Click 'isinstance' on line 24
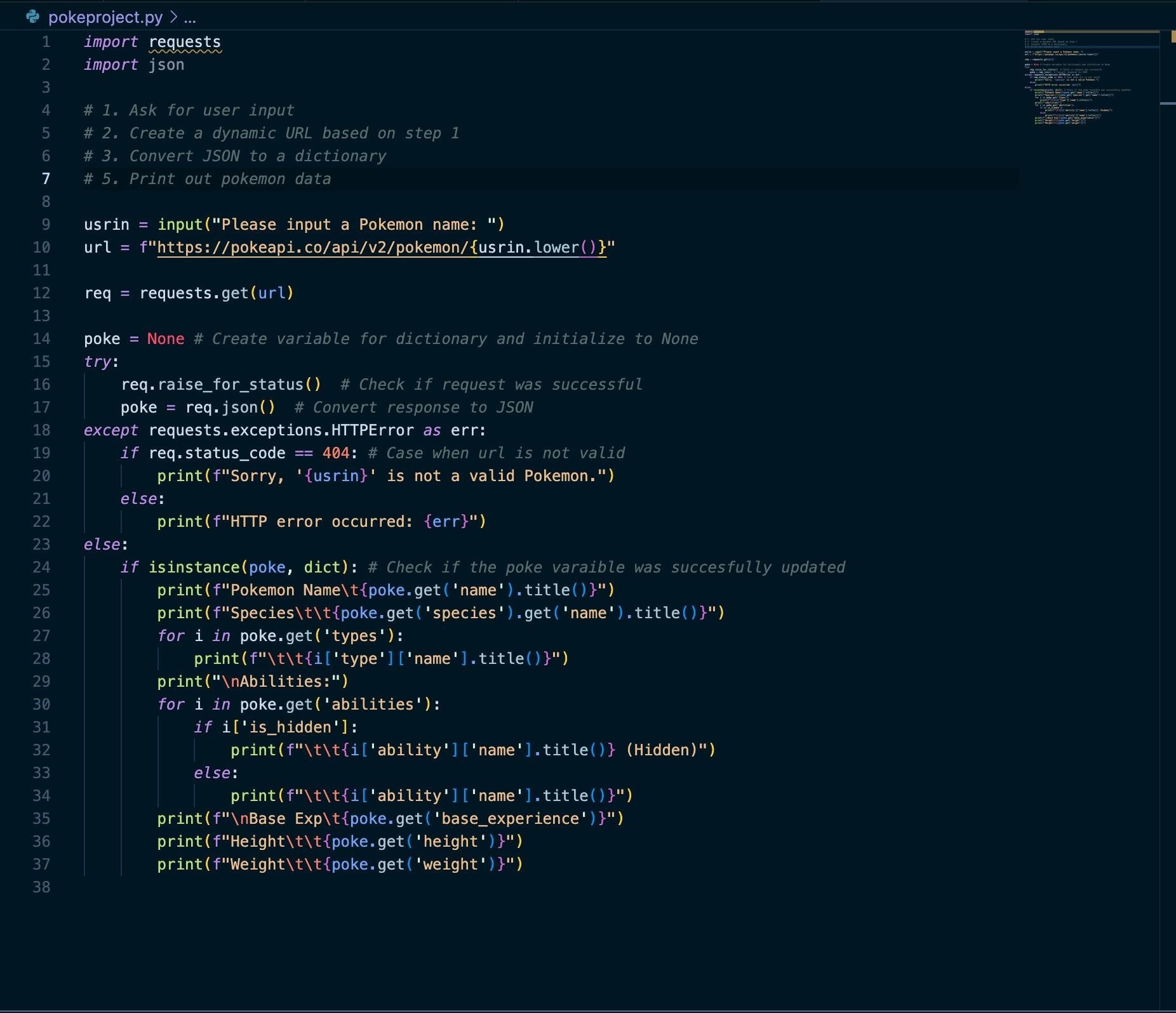Viewport: 1176px width, 1013px height. (194, 567)
